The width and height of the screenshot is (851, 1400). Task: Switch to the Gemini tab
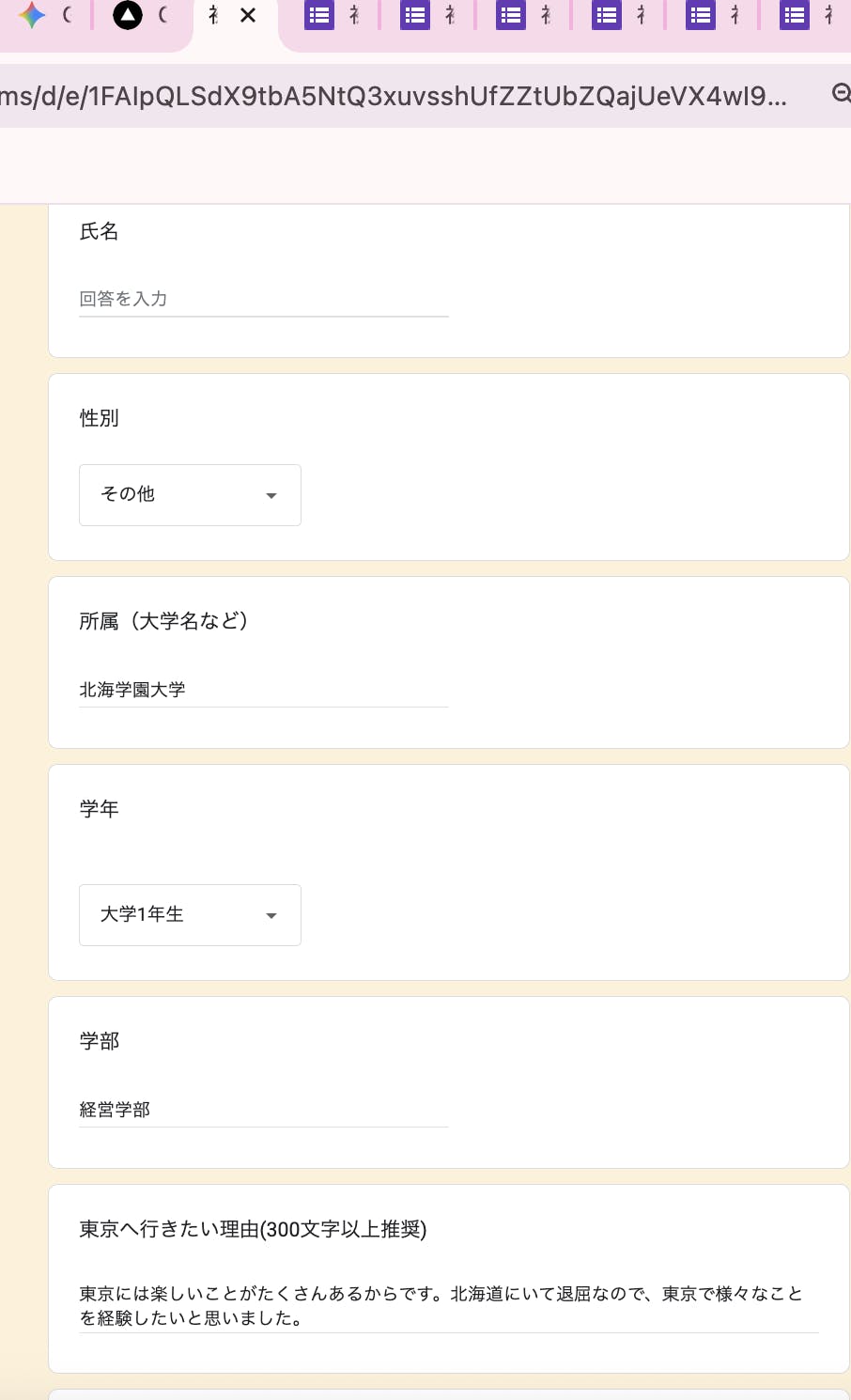coord(32,15)
